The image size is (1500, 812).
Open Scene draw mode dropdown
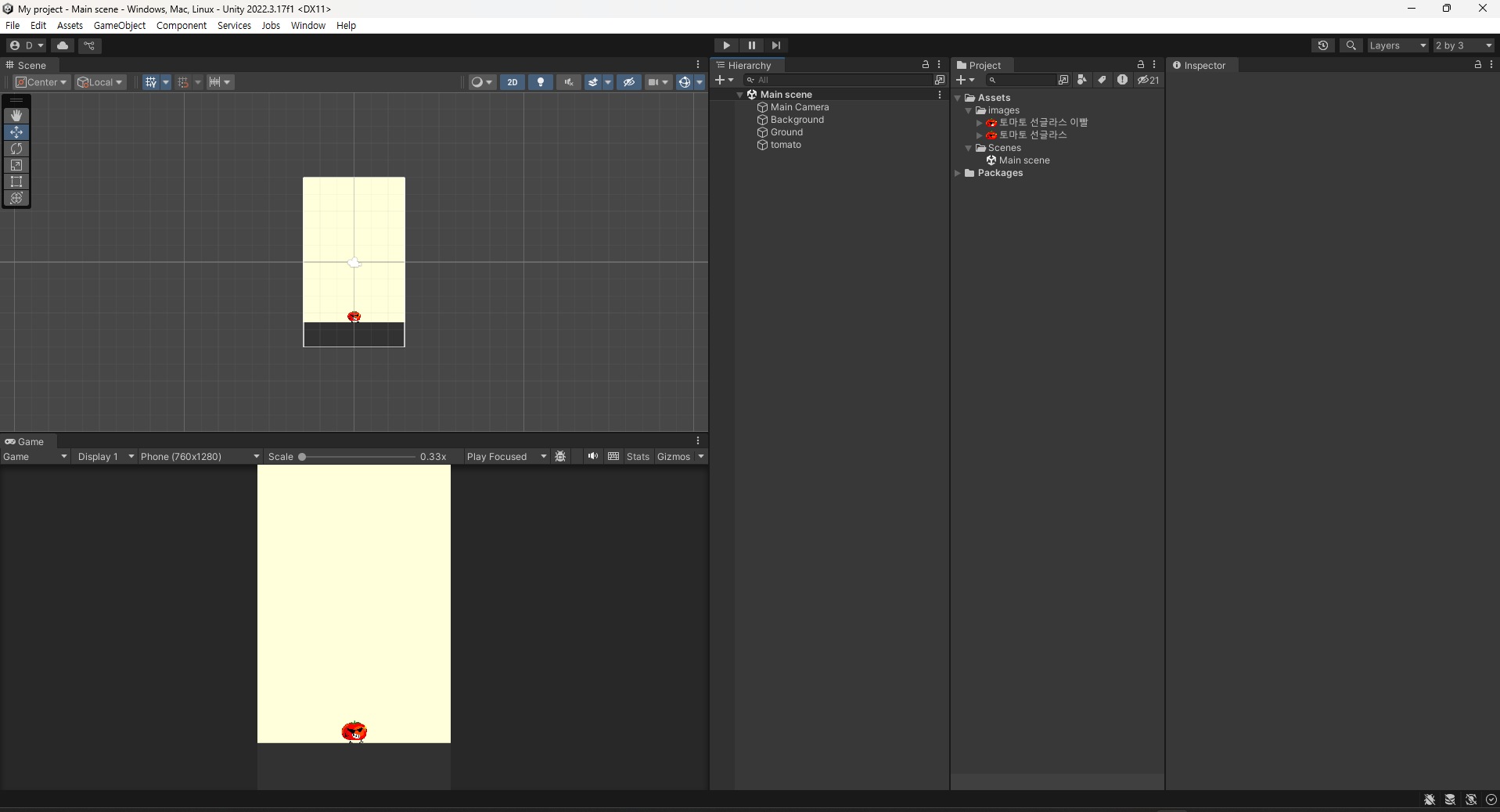482,82
